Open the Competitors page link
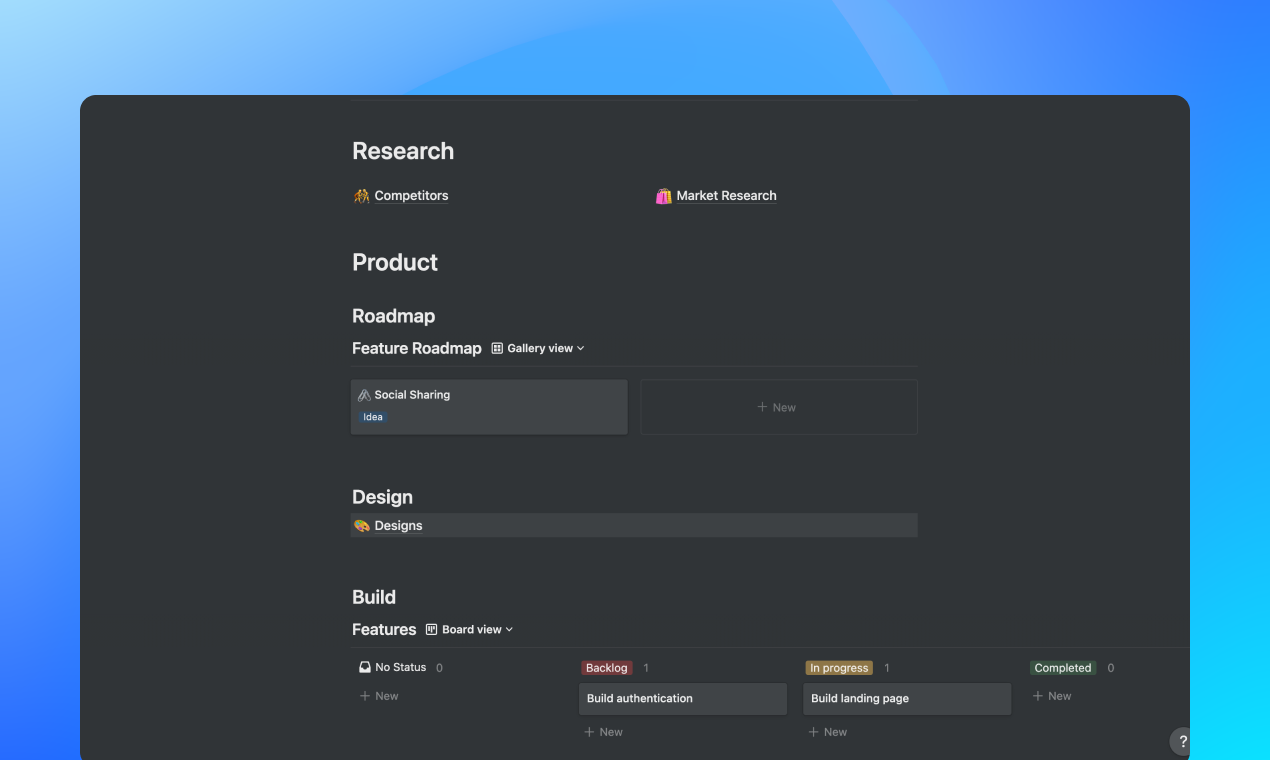Viewport: 1270px width, 760px height. click(411, 195)
